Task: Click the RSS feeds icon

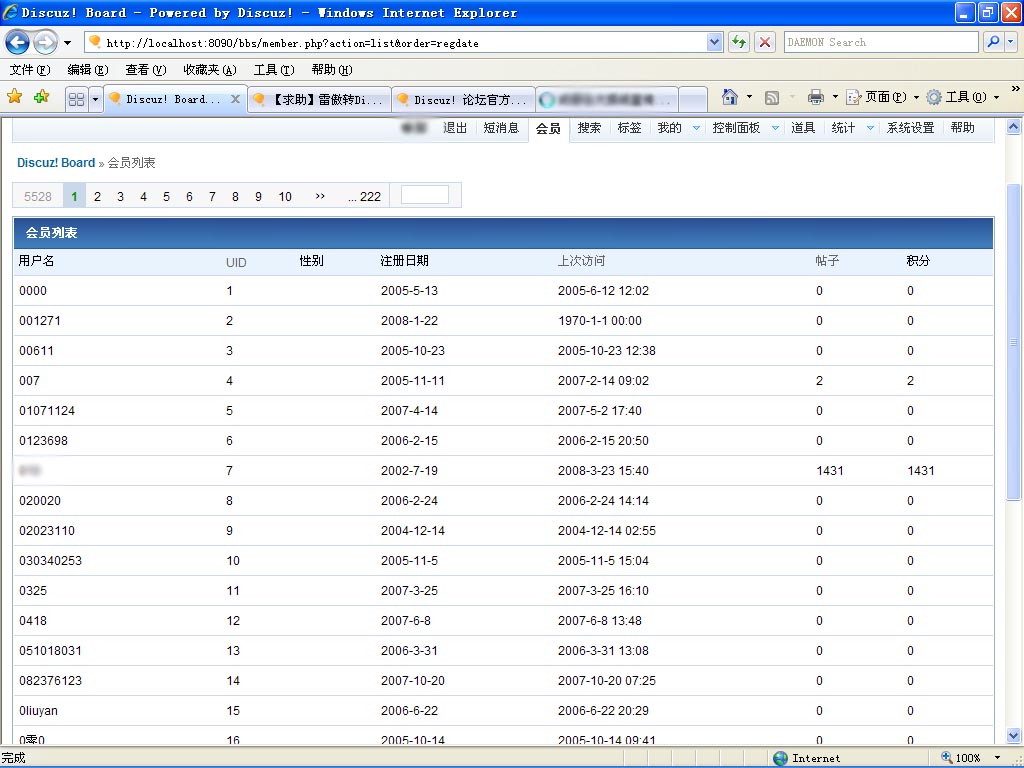Action: point(771,97)
